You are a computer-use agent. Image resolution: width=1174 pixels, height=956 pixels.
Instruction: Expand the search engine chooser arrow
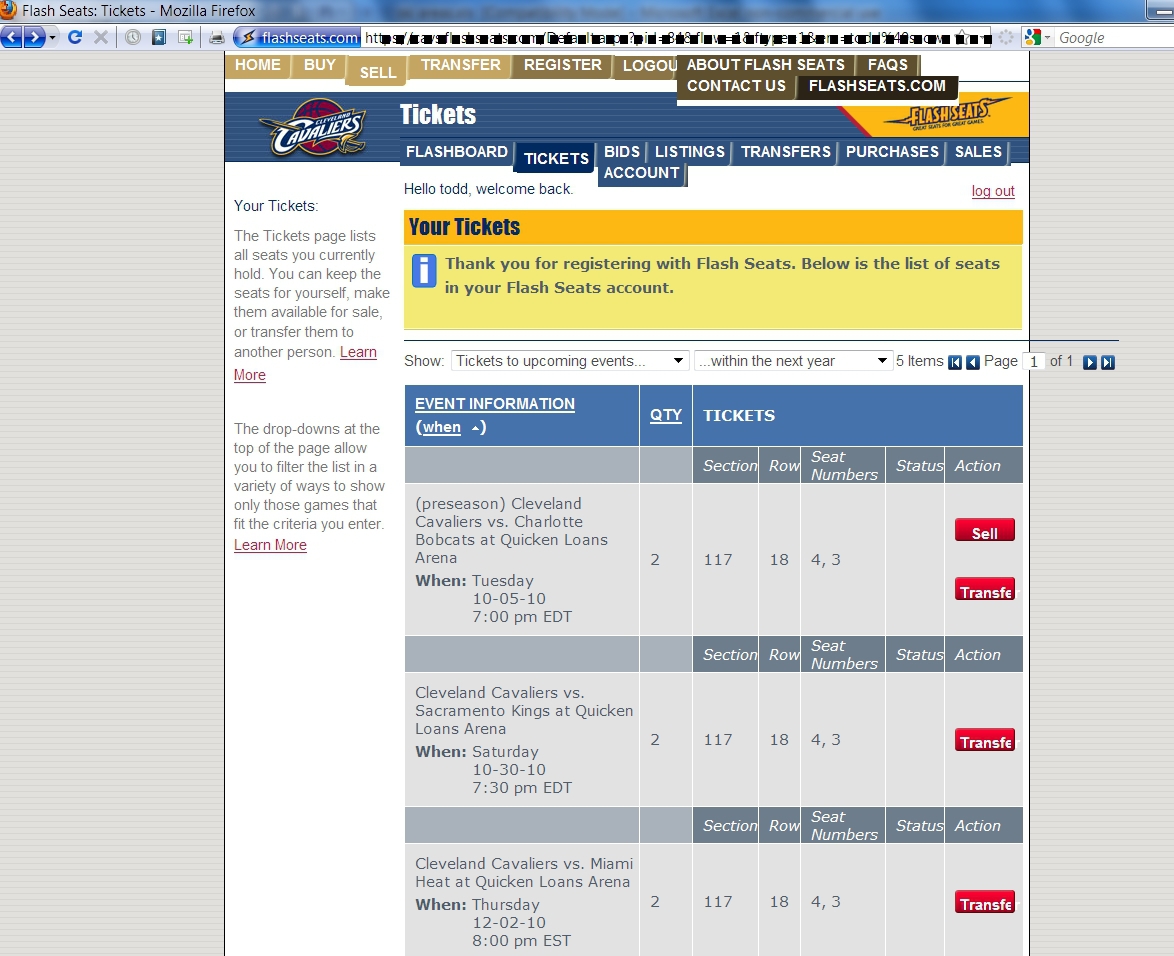pos(1047,37)
